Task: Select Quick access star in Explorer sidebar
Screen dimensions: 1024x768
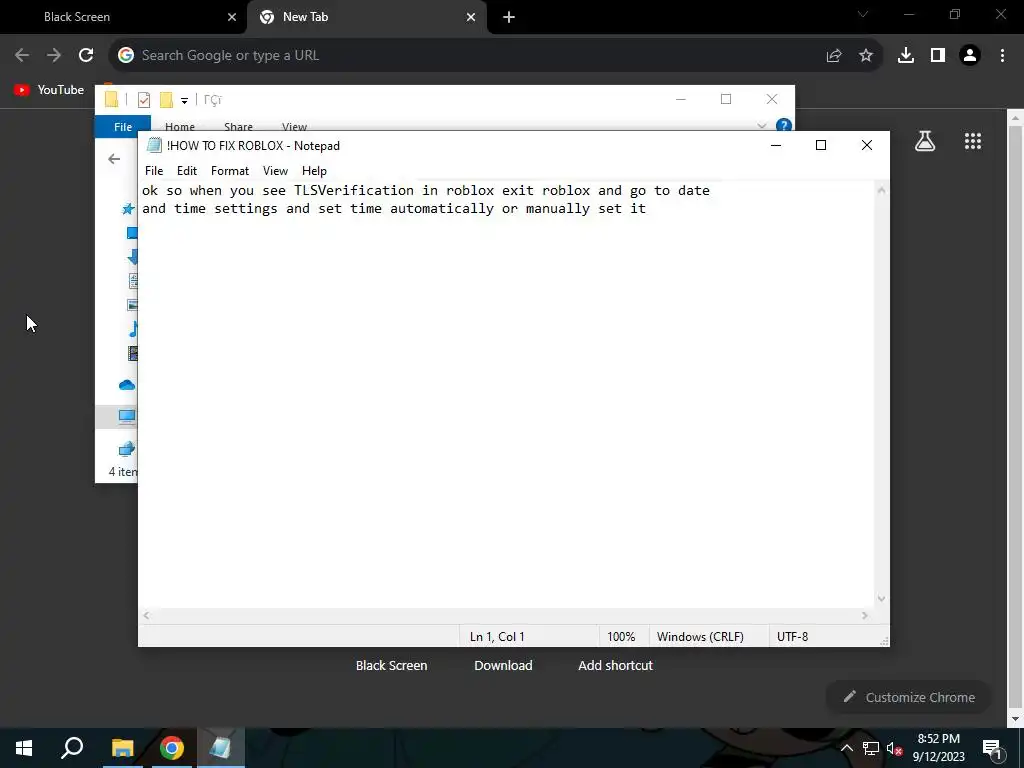Action: coord(128,208)
